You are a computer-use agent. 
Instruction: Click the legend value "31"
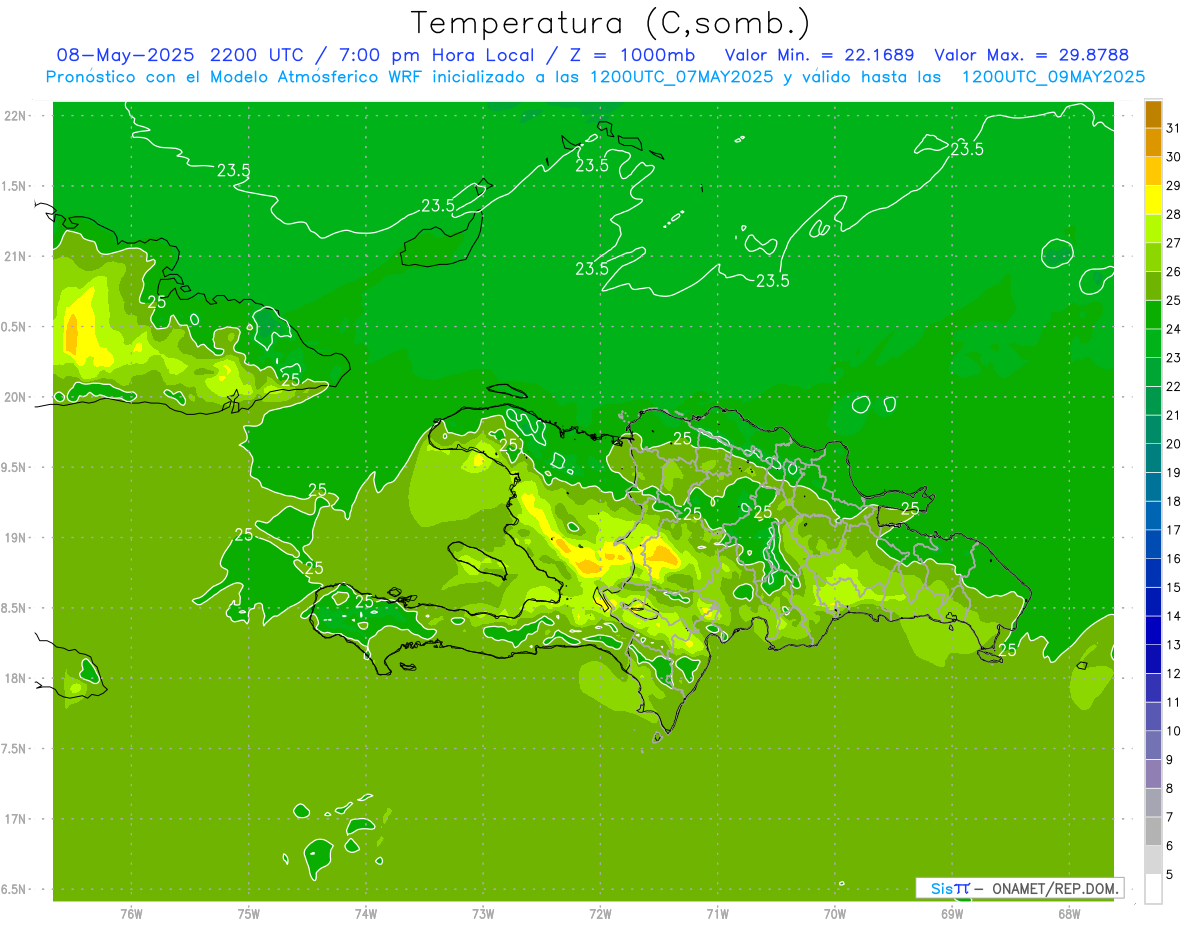1174,128
